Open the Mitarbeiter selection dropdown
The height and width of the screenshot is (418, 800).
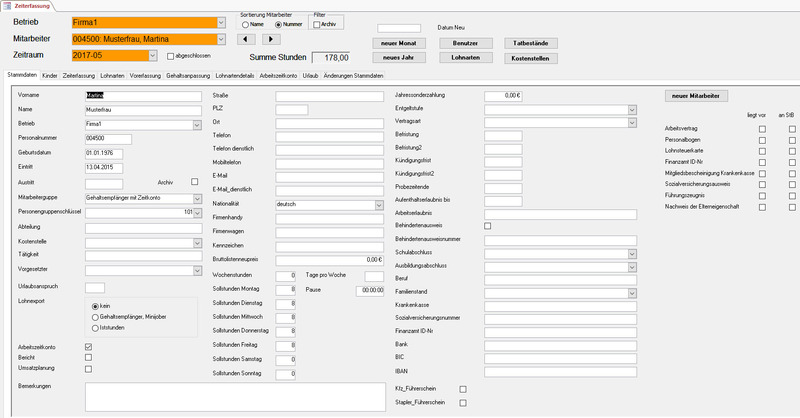(x=221, y=39)
